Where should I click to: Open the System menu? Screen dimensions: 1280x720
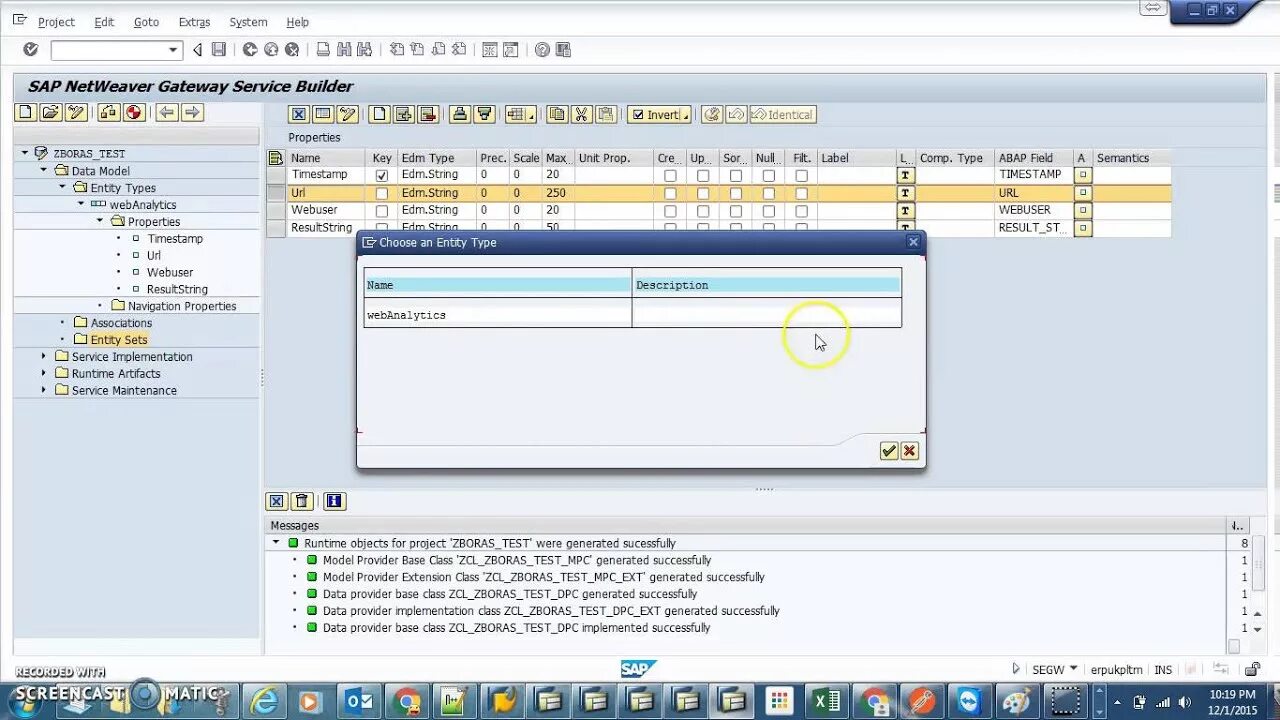tap(248, 22)
